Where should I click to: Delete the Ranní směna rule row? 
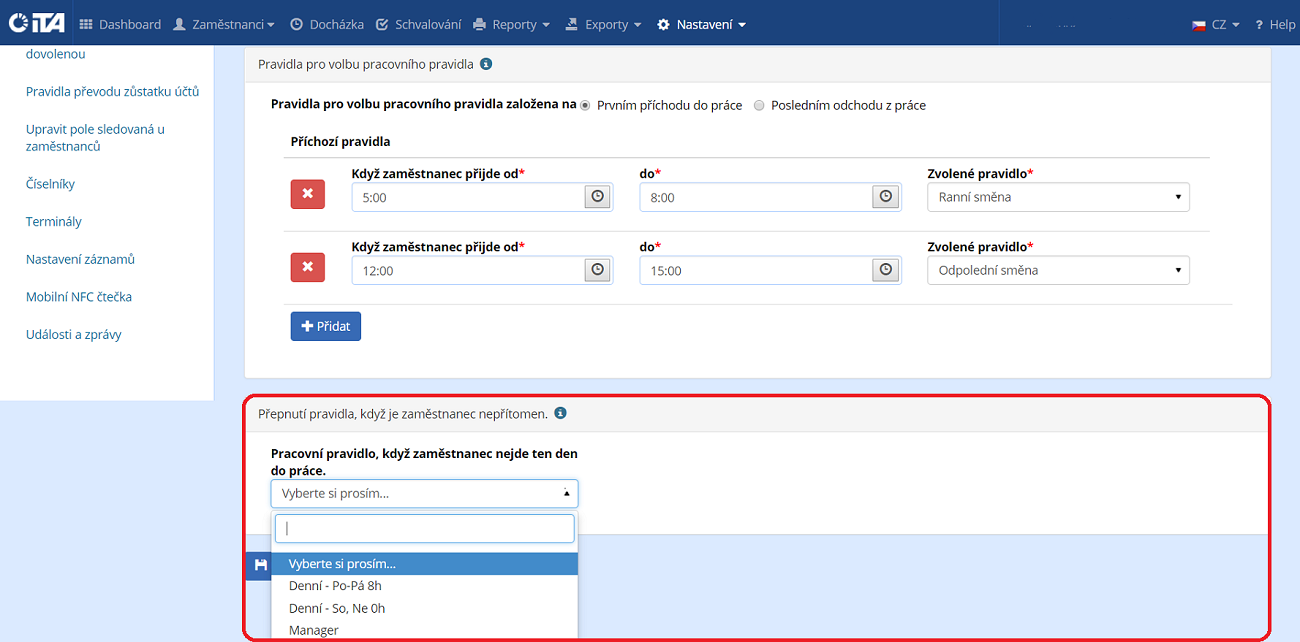tap(307, 193)
